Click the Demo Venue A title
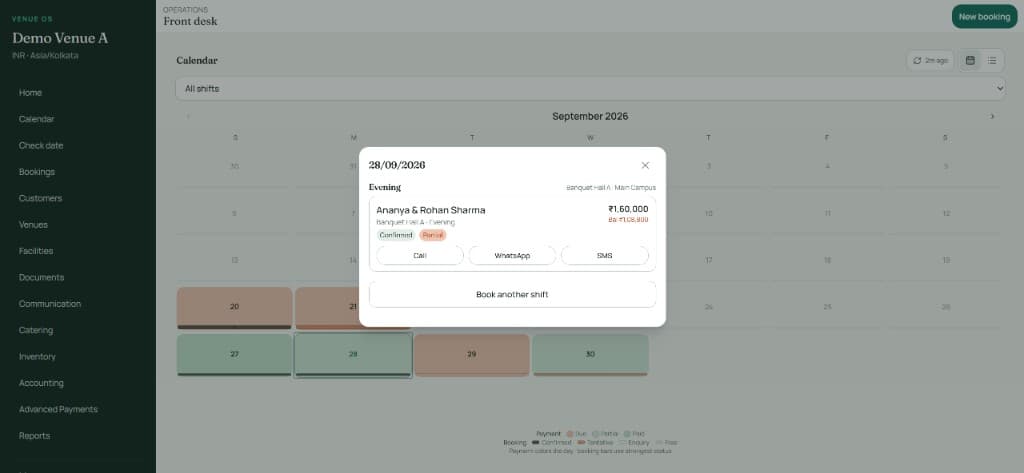This screenshot has width=1024, height=473. pos(60,39)
